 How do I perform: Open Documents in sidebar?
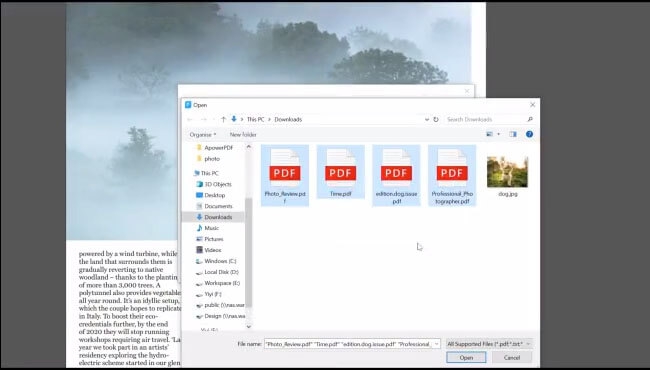[214, 206]
